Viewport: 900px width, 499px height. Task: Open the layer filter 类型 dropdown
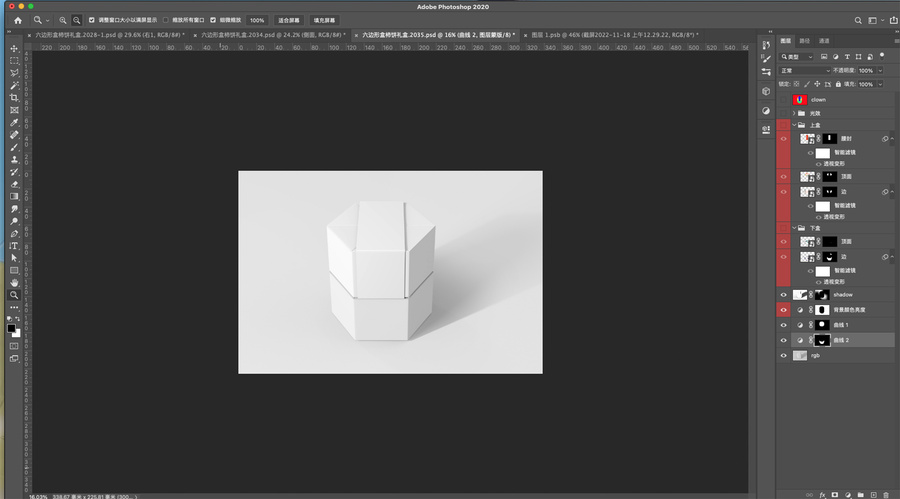point(797,57)
